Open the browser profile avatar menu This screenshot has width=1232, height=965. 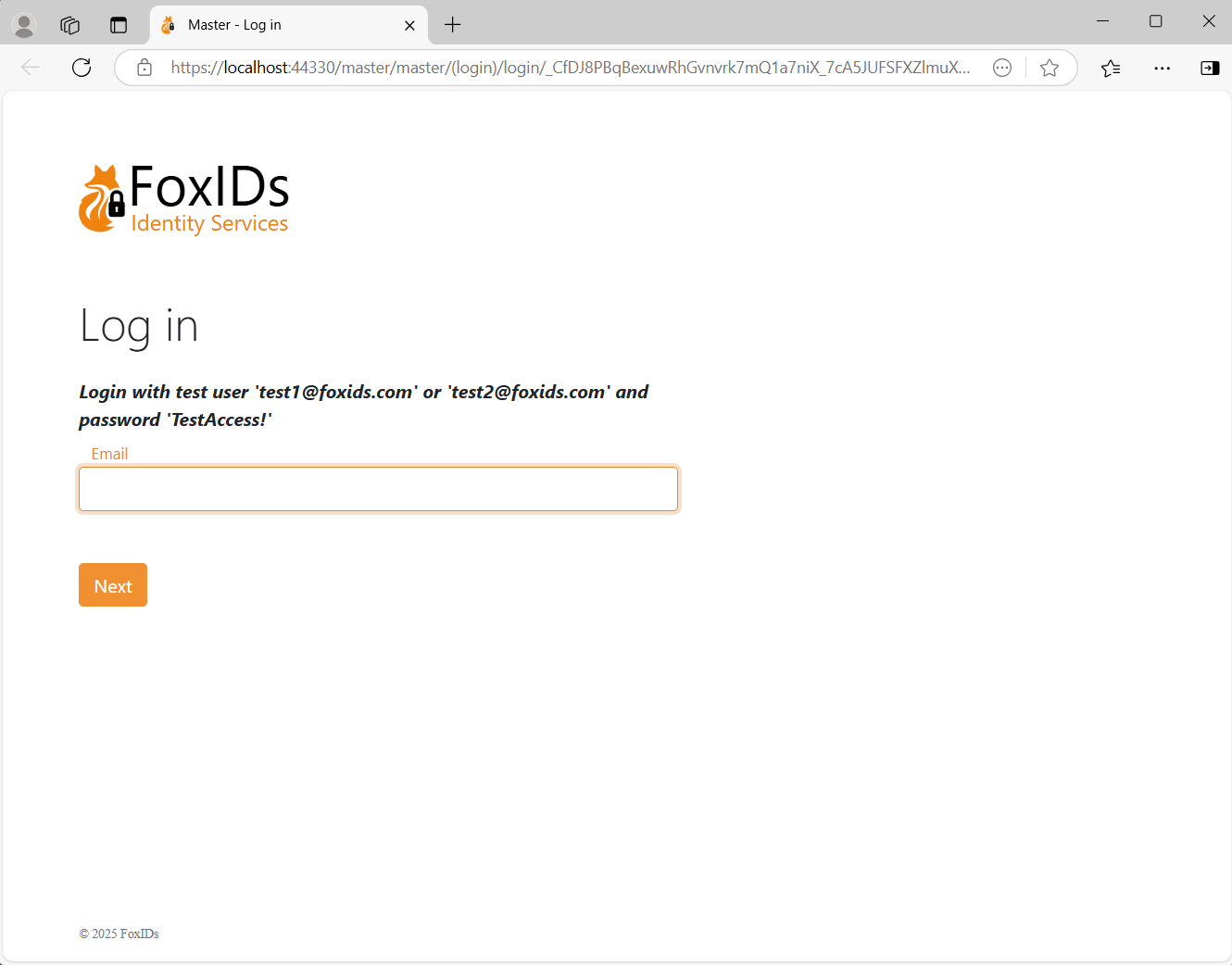point(24,25)
